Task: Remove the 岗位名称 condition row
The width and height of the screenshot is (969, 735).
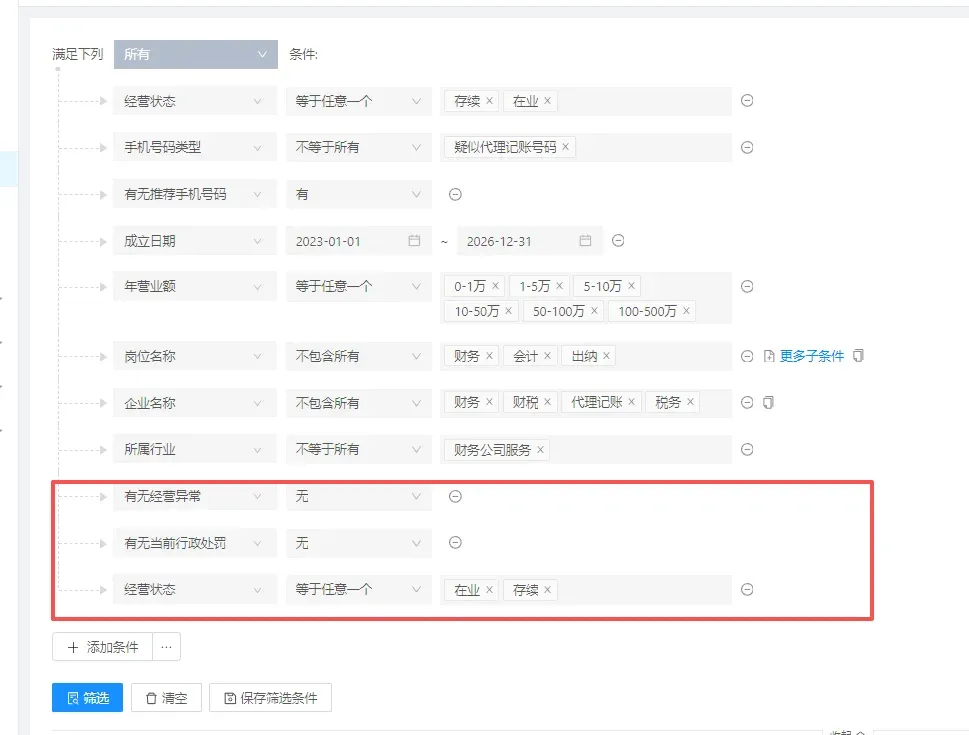Action: 747,356
